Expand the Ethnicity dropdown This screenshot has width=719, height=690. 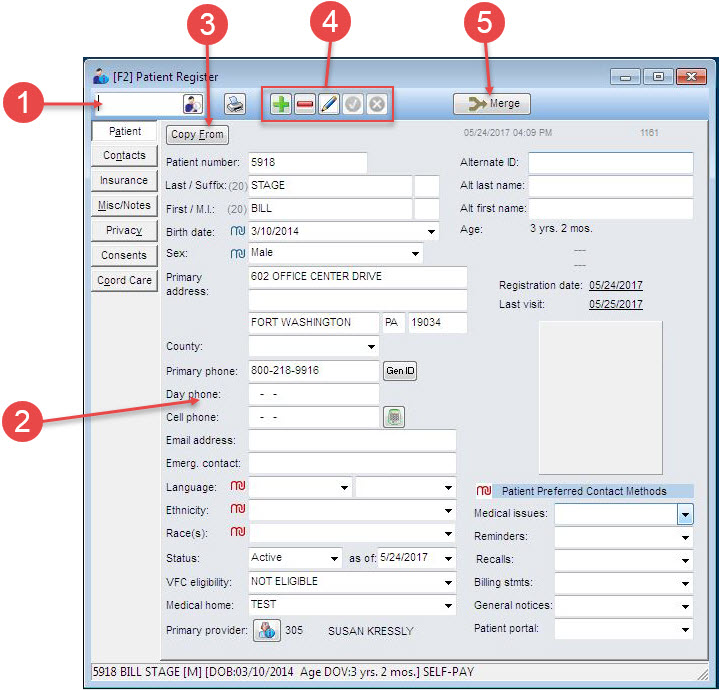[x=448, y=510]
